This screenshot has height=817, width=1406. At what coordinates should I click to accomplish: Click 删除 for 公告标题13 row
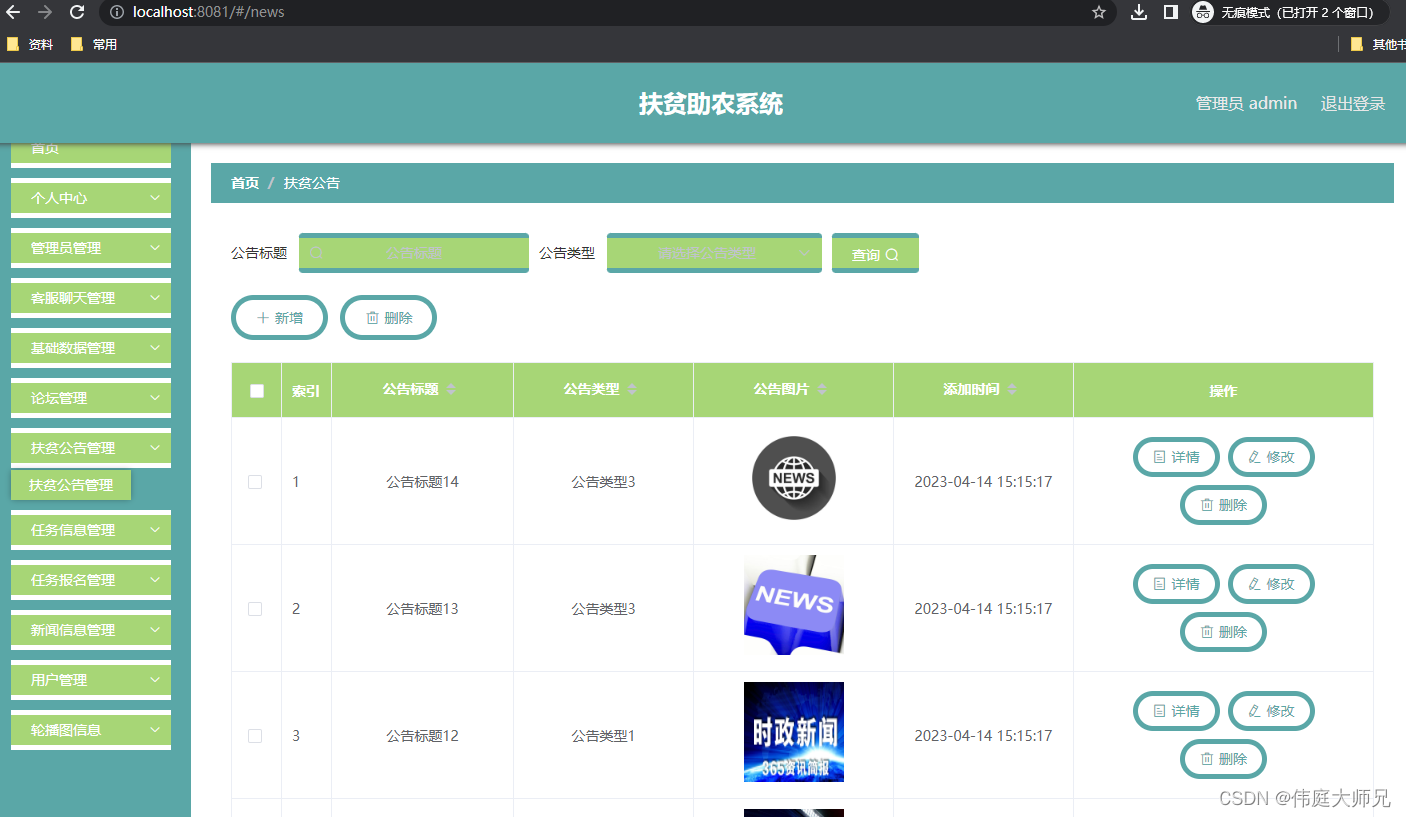pyautogui.click(x=1224, y=632)
